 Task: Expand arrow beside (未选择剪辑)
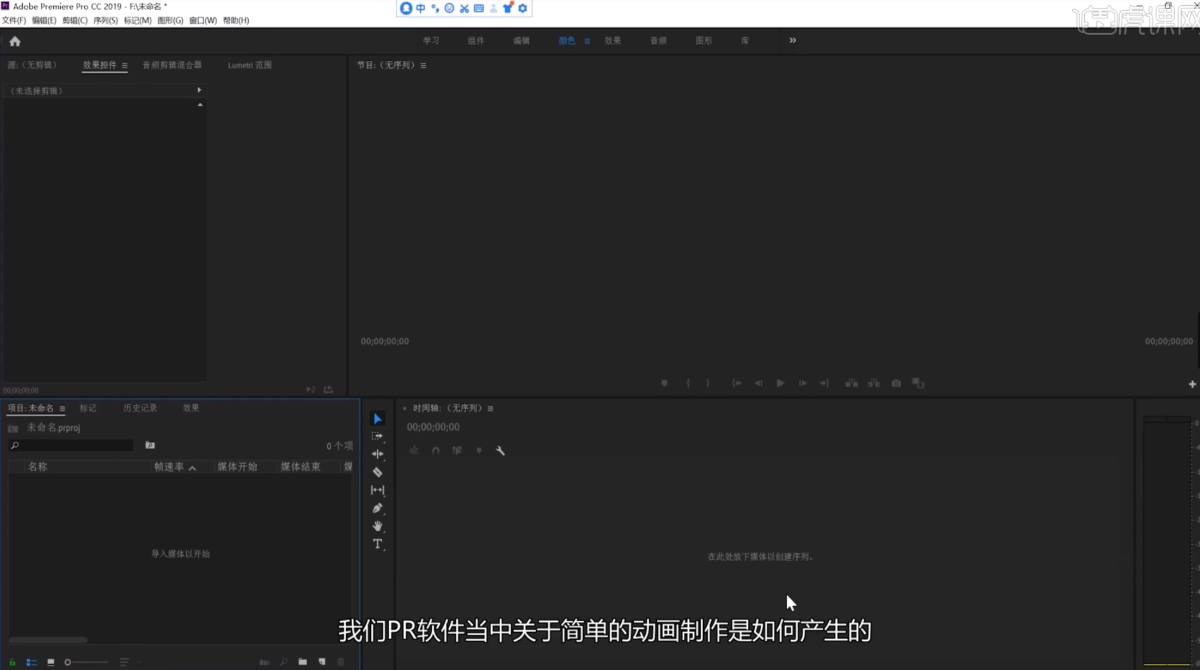199,91
